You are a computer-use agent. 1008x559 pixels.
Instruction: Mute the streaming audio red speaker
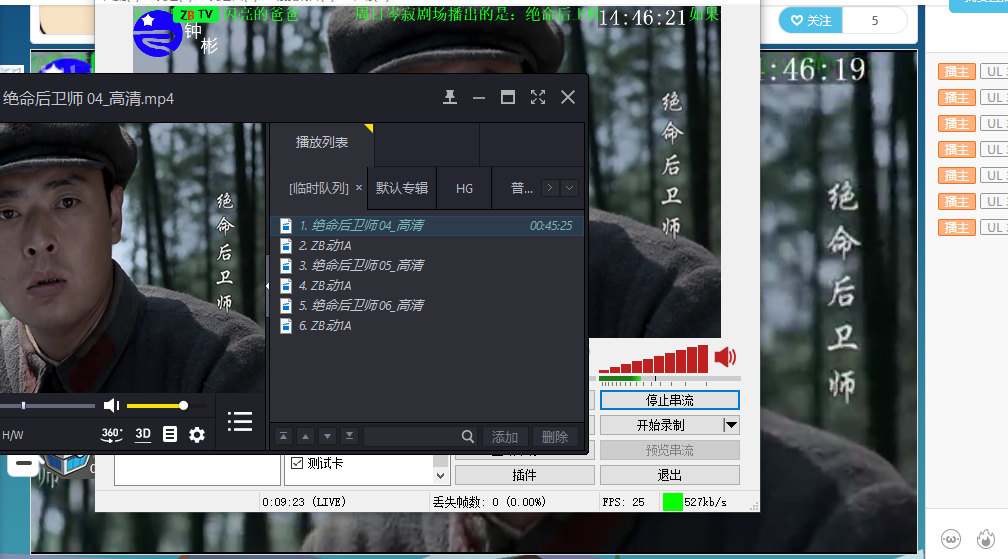(725, 357)
